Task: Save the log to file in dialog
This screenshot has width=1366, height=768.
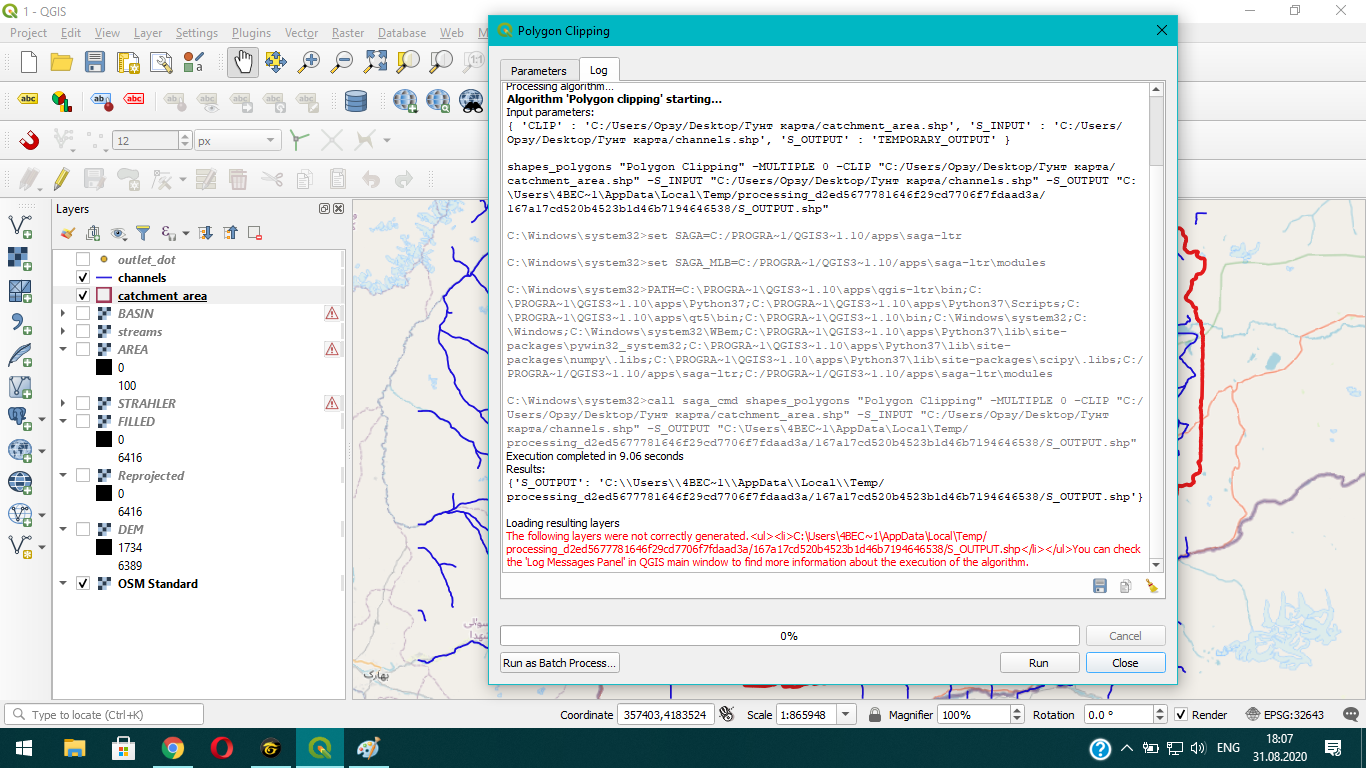Action: tap(1100, 586)
